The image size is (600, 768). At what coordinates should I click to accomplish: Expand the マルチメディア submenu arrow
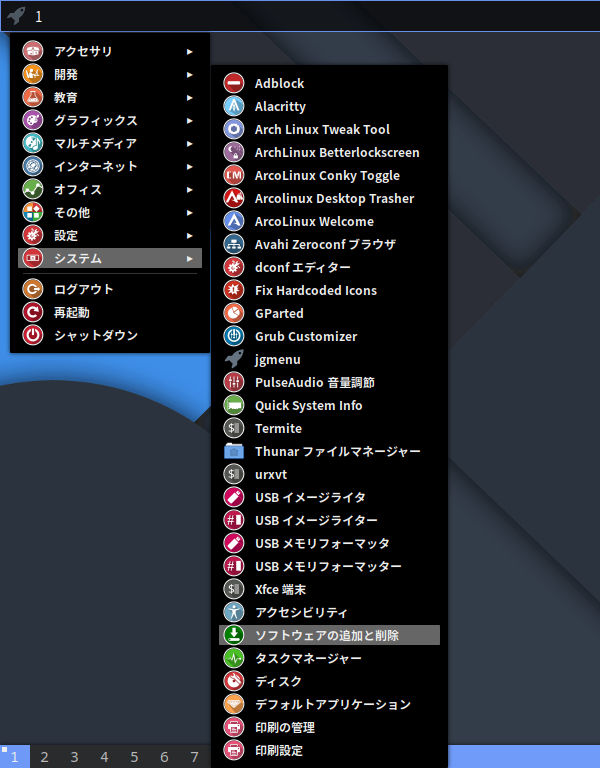190,144
